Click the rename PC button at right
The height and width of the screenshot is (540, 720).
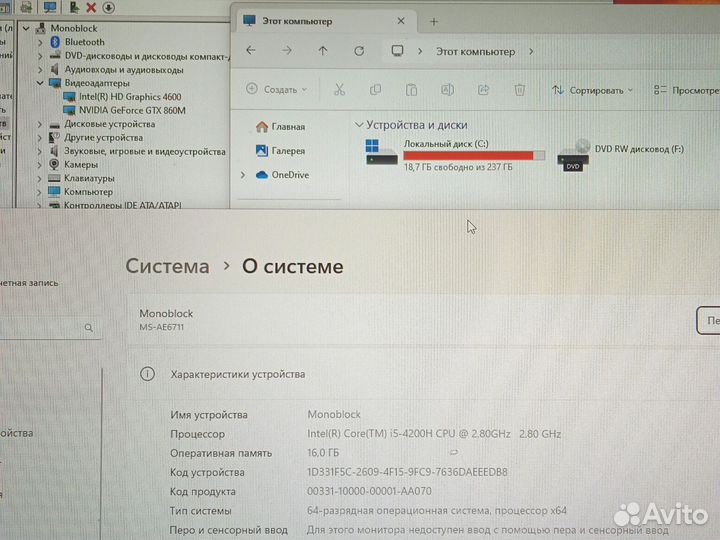708,321
